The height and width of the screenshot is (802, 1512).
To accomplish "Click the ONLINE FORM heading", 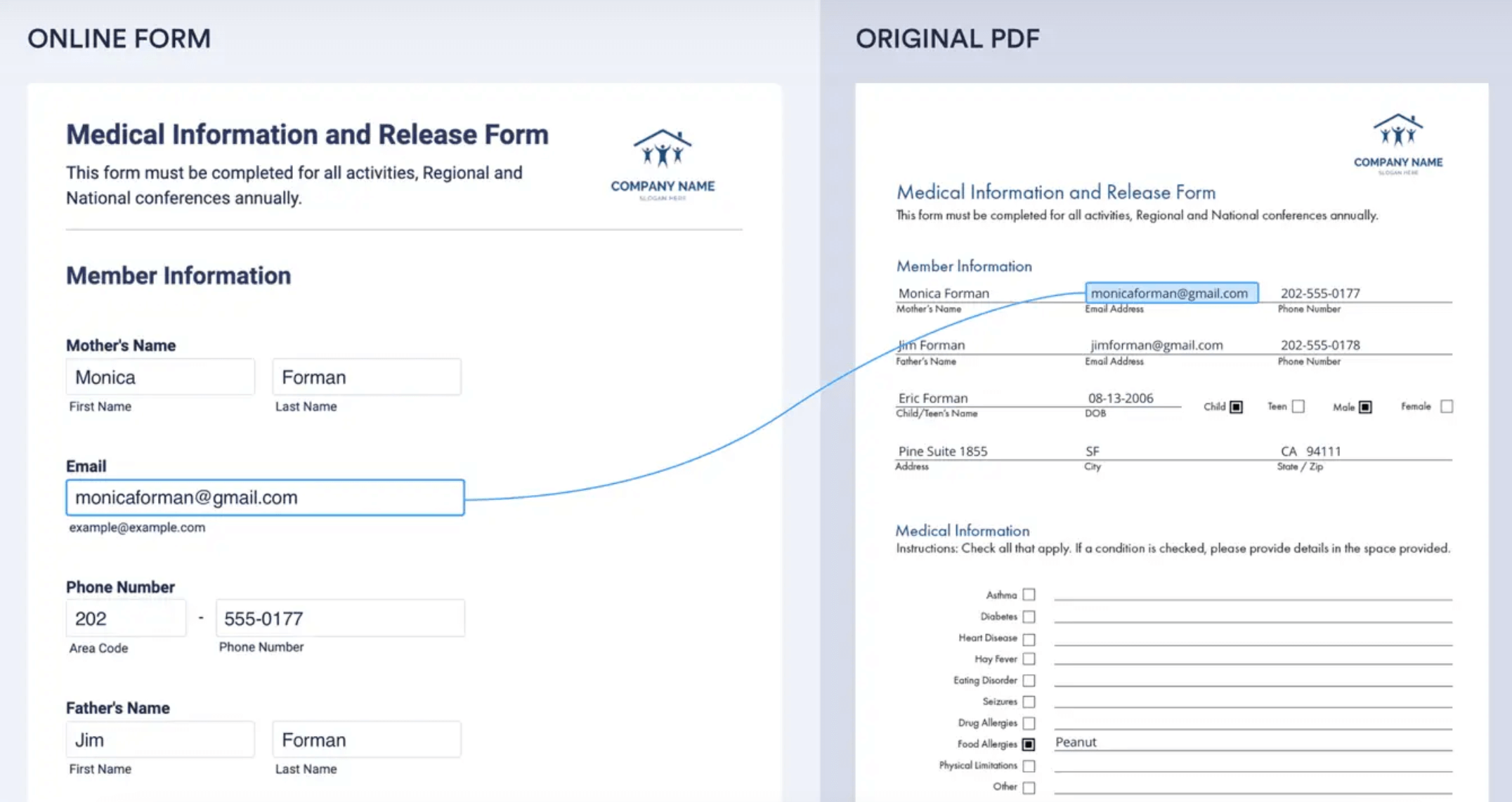I will point(119,39).
